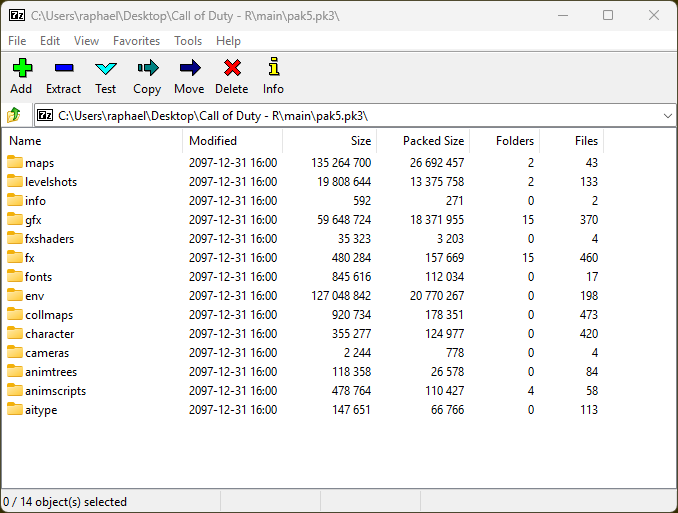The width and height of the screenshot is (678, 513).
Task: Select the animtrees folder icon
Action: (x=15, y=371)
